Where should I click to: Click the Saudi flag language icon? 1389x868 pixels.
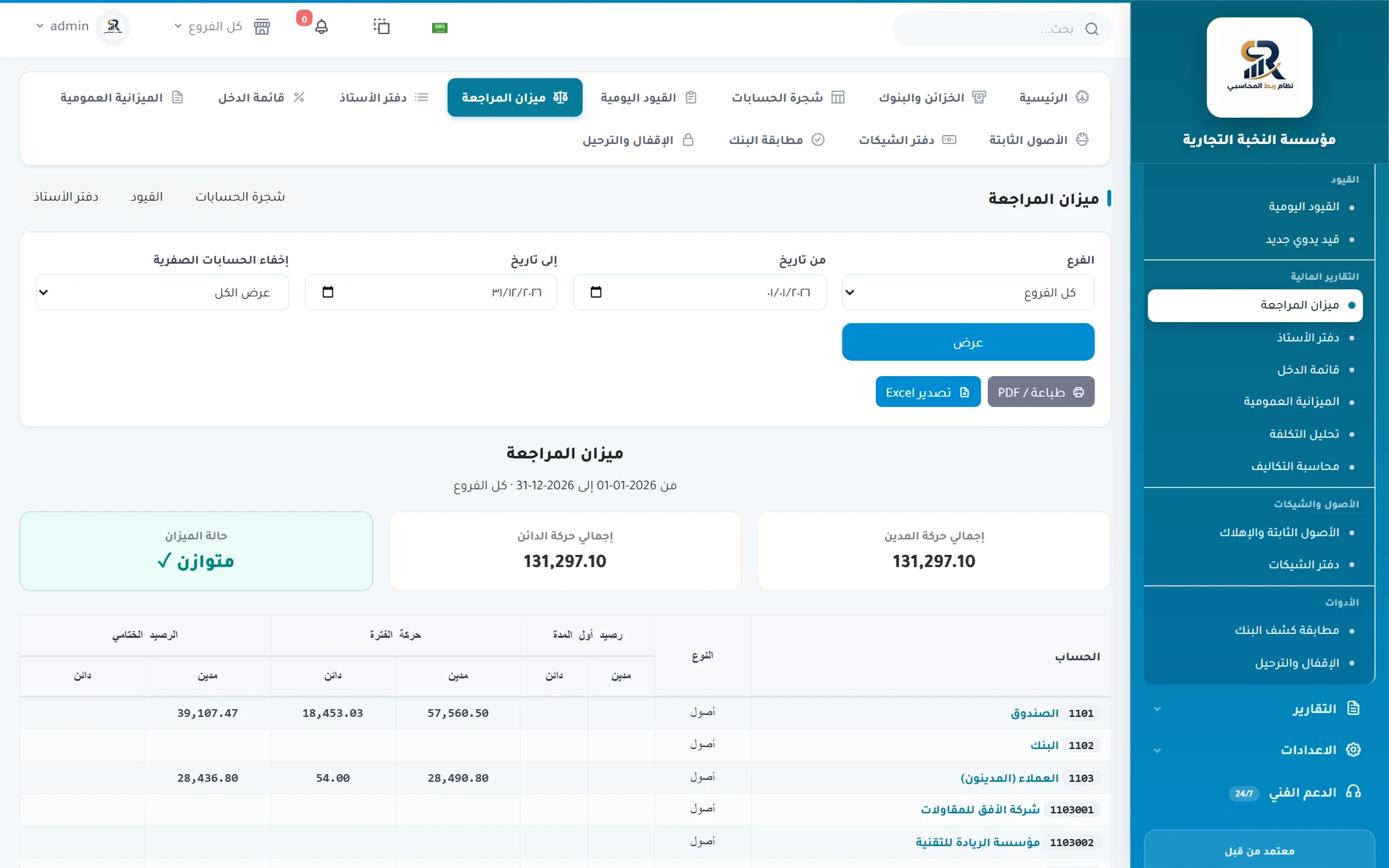point(440,28)
